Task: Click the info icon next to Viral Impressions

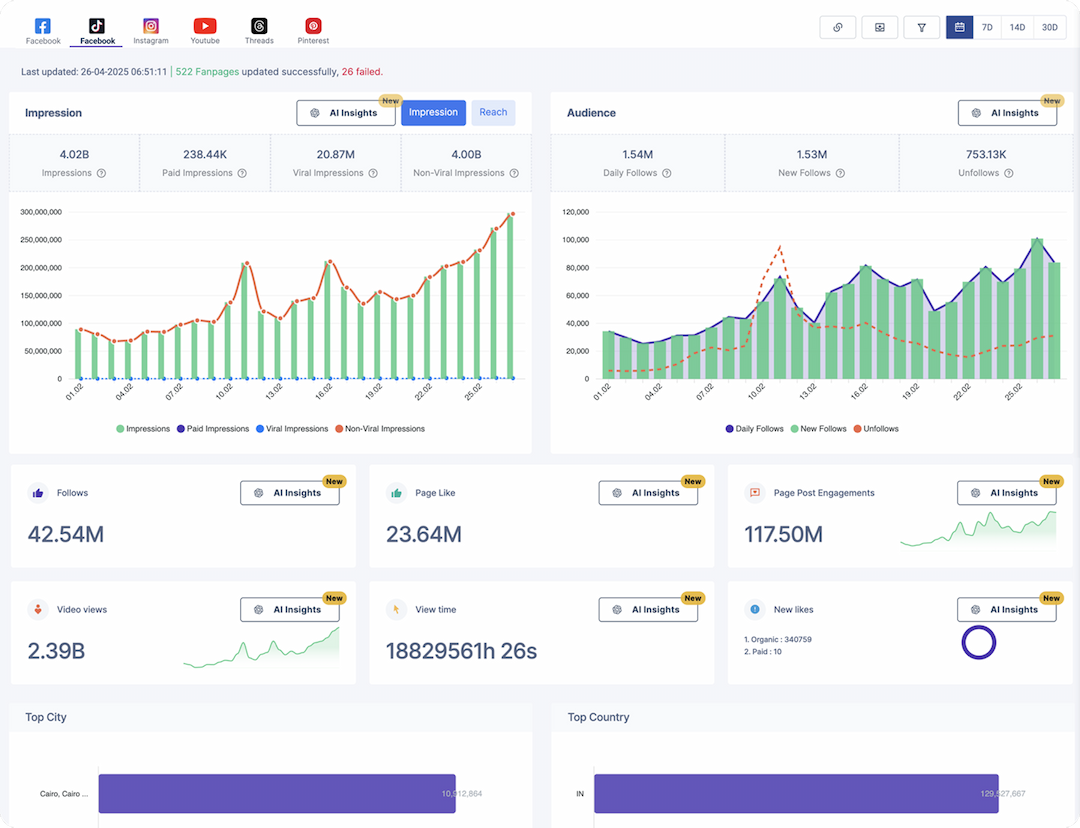Action: coord(373,173)
